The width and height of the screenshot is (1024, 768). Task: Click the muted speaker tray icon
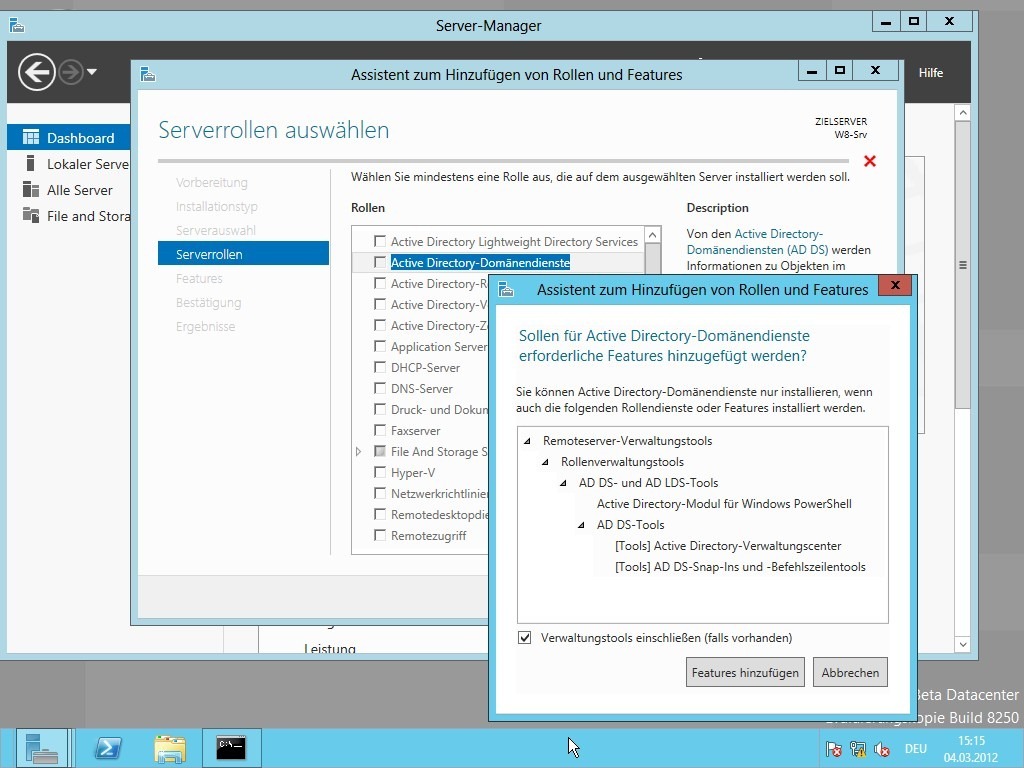point(882,750)
